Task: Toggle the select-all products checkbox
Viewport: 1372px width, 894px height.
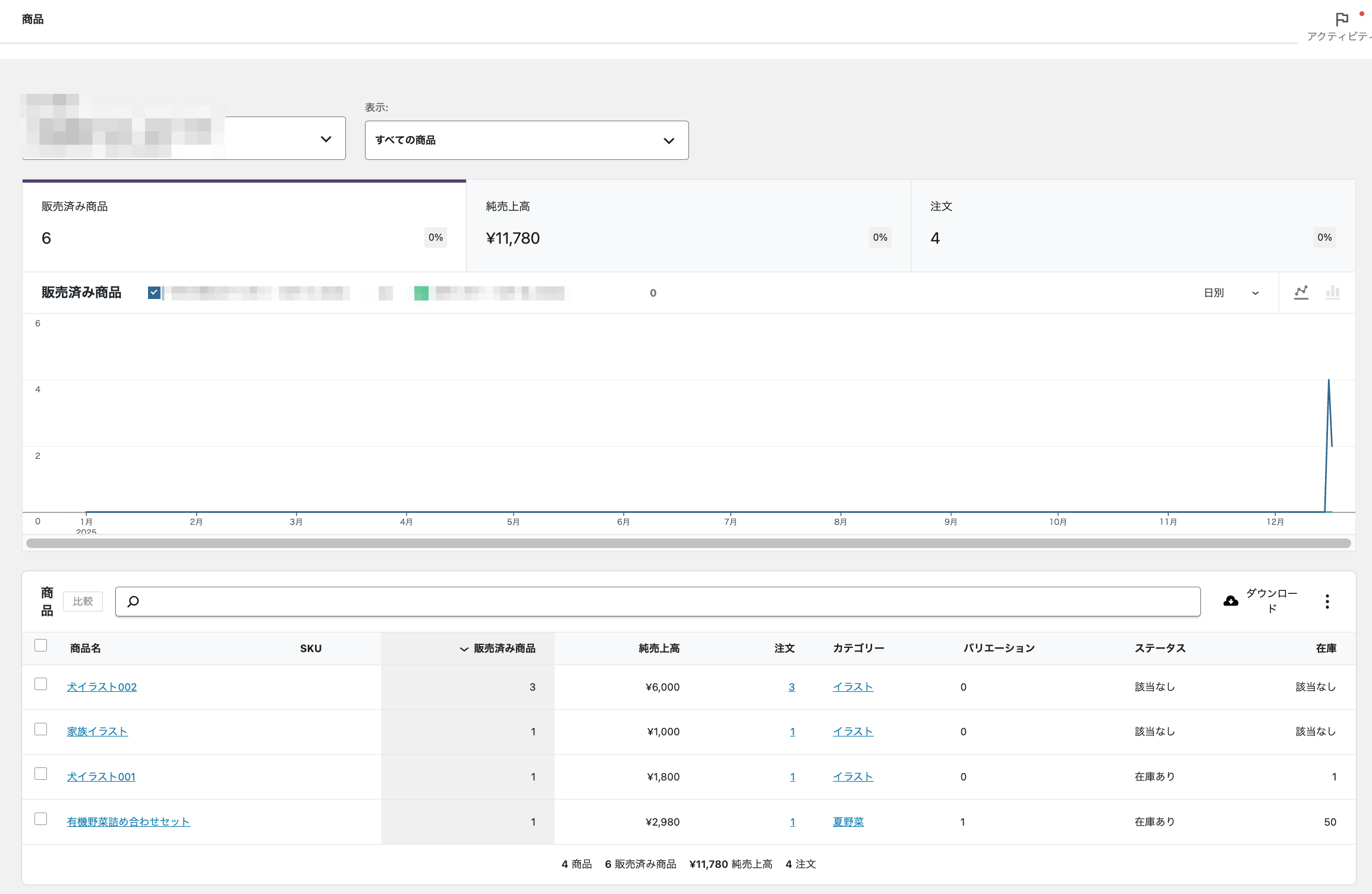Action: (40, 646)
